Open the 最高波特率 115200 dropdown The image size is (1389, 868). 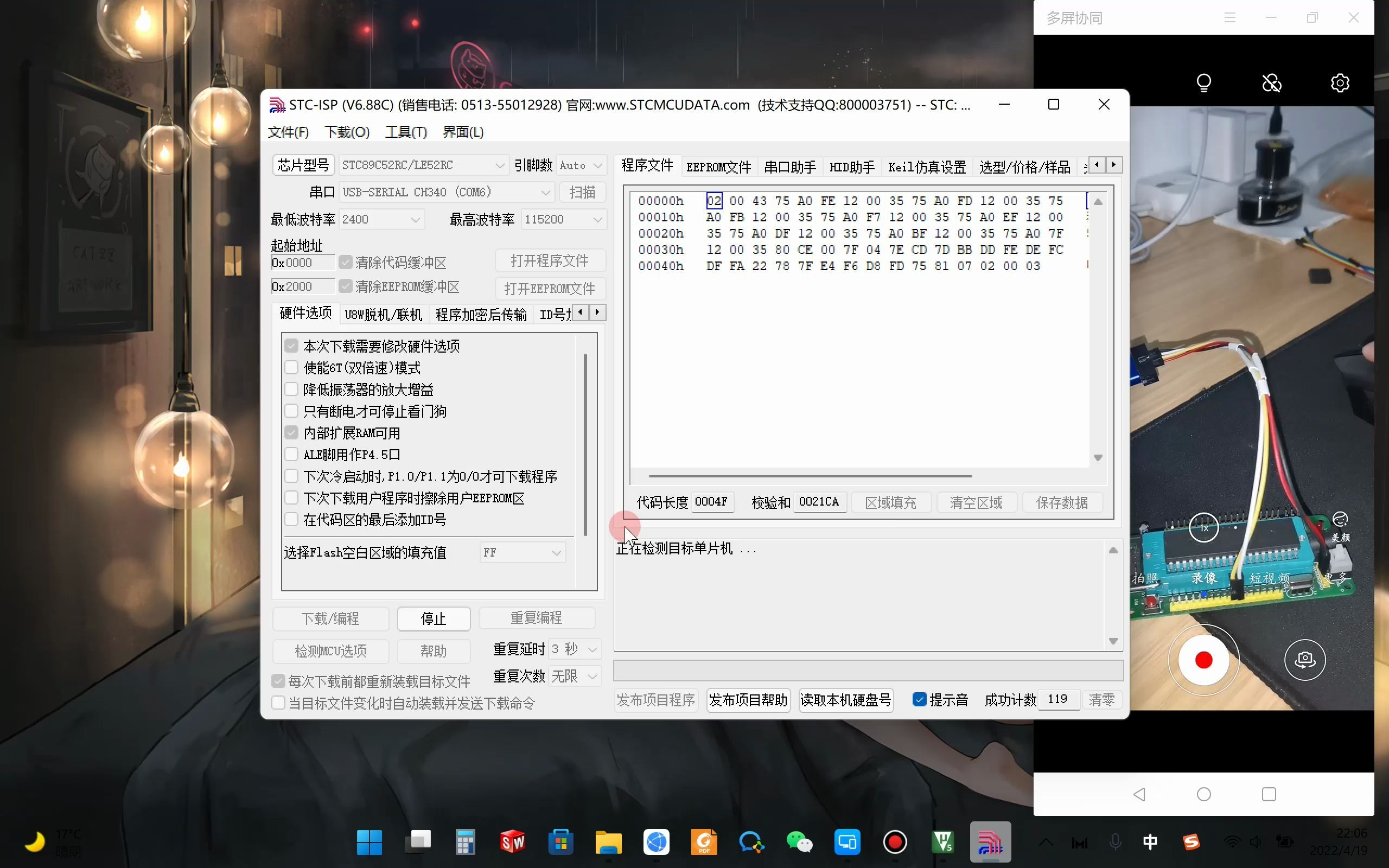(x=564, y=219)
